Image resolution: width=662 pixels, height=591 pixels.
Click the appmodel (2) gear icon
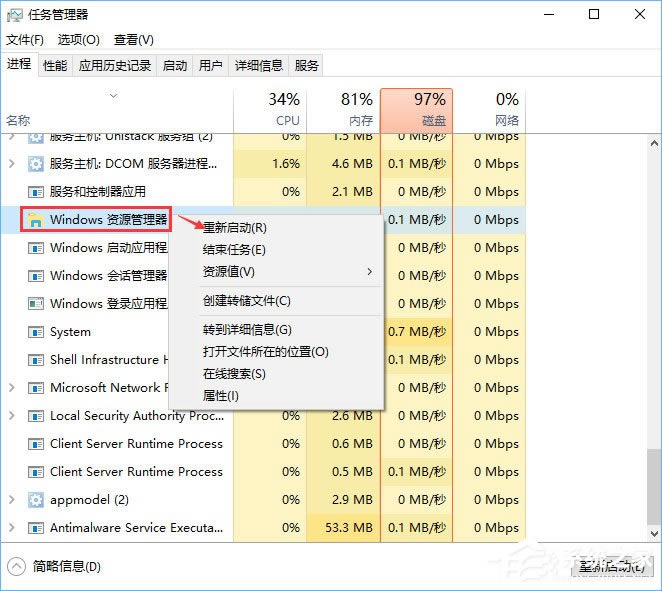point(35,500)
